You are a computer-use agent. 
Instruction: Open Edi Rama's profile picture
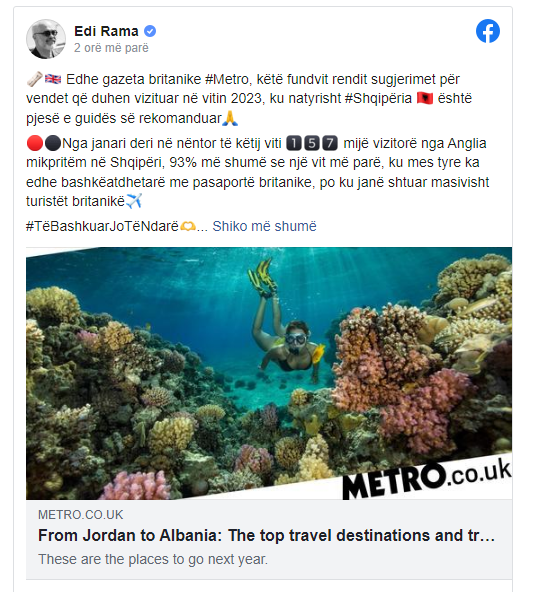pyautogui.click(x=46, y=39)
